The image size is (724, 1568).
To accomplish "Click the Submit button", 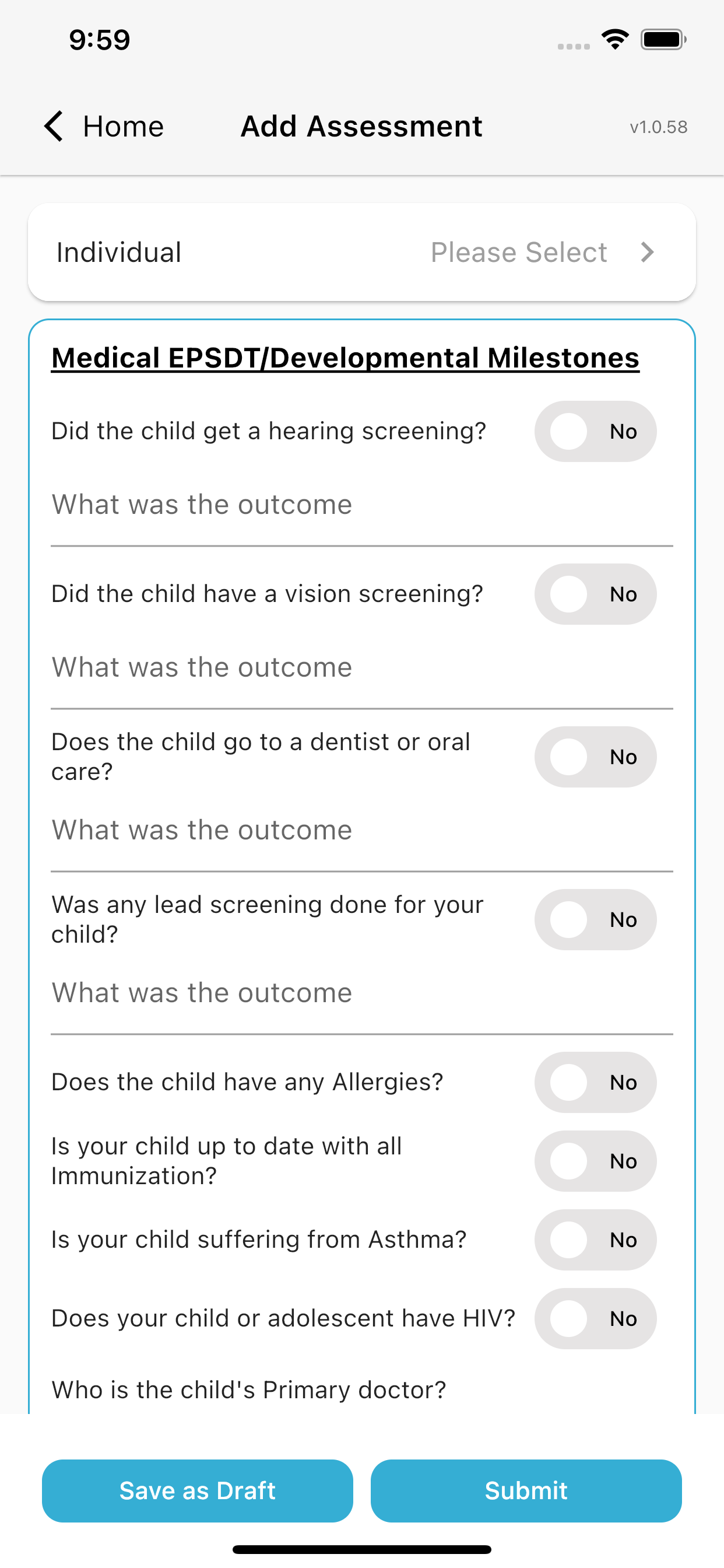I will click(526, 1490).
